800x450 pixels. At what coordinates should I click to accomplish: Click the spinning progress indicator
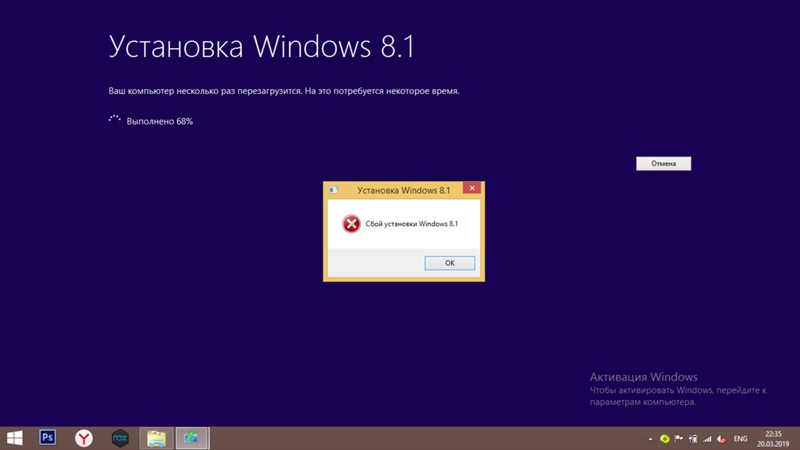tap(115, 119)
